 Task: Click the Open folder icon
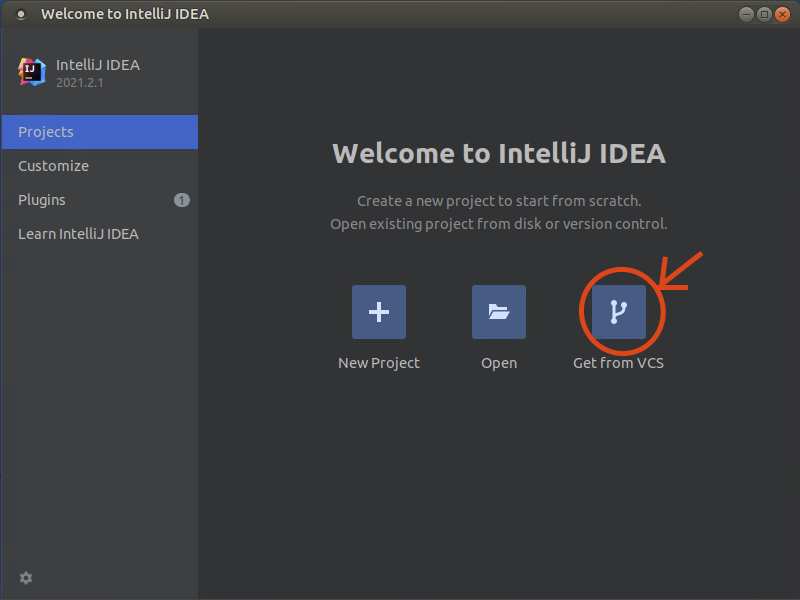click(498, 312)
